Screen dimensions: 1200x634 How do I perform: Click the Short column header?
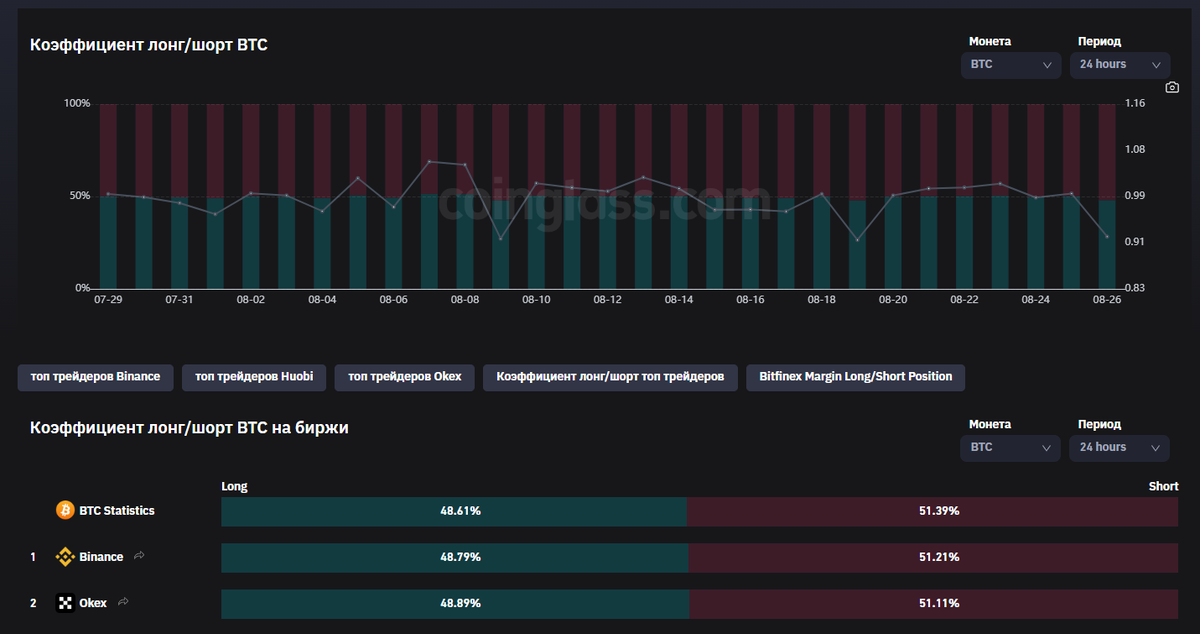[1164, 487]
